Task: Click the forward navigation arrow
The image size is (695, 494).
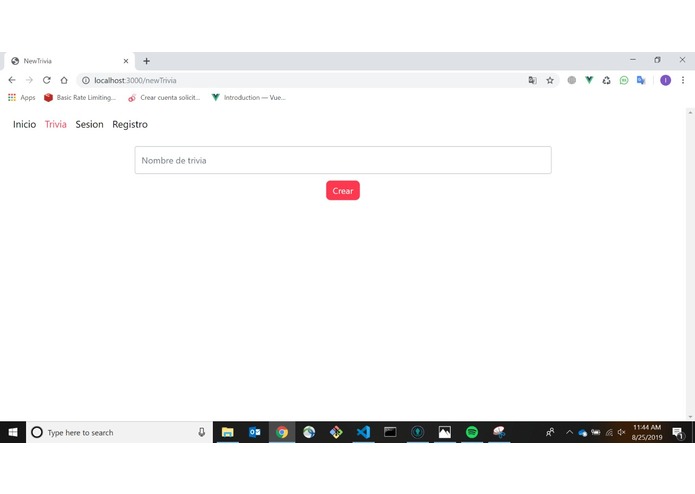Action: pos(29,80)
